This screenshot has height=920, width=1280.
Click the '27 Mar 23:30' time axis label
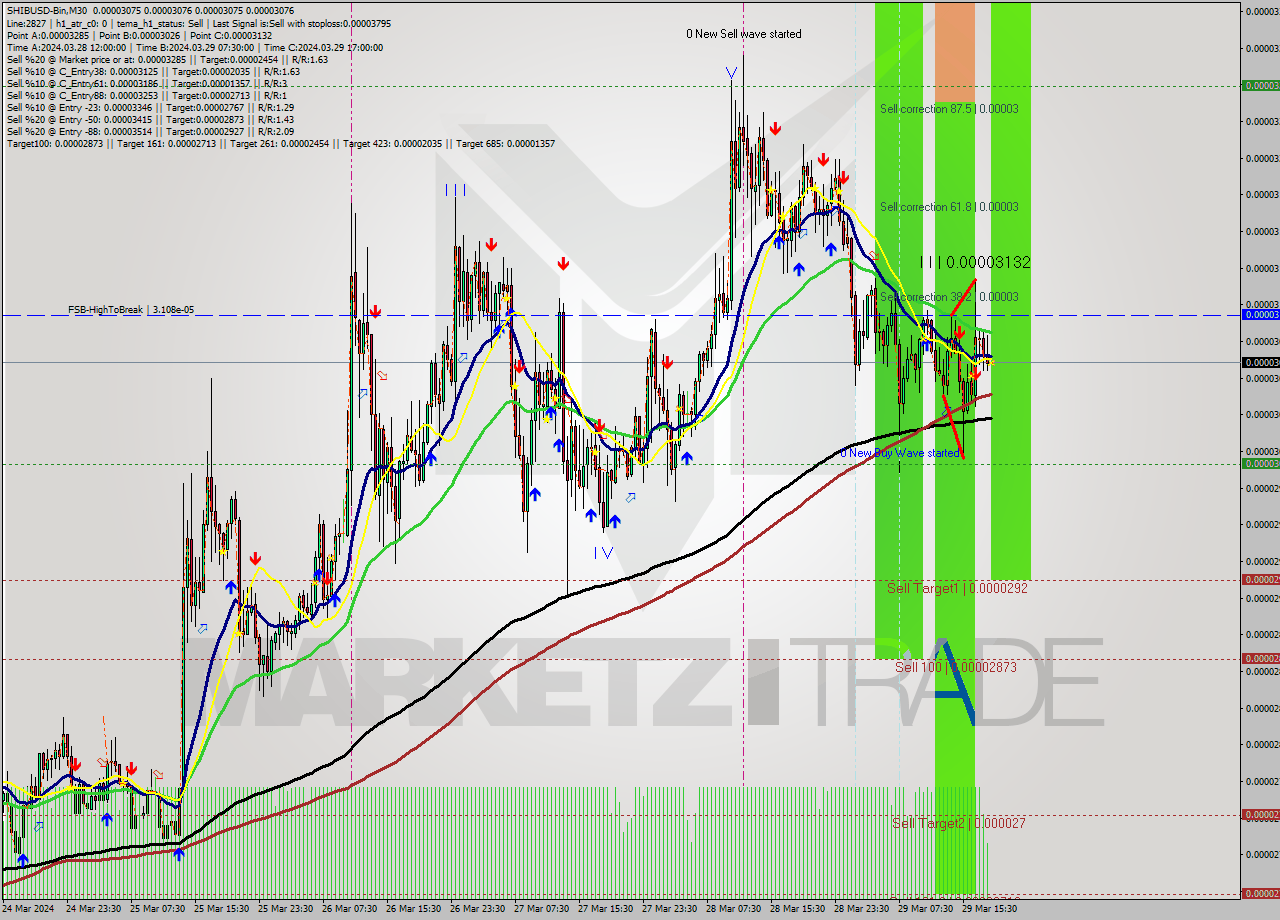(x=670, y=909)
